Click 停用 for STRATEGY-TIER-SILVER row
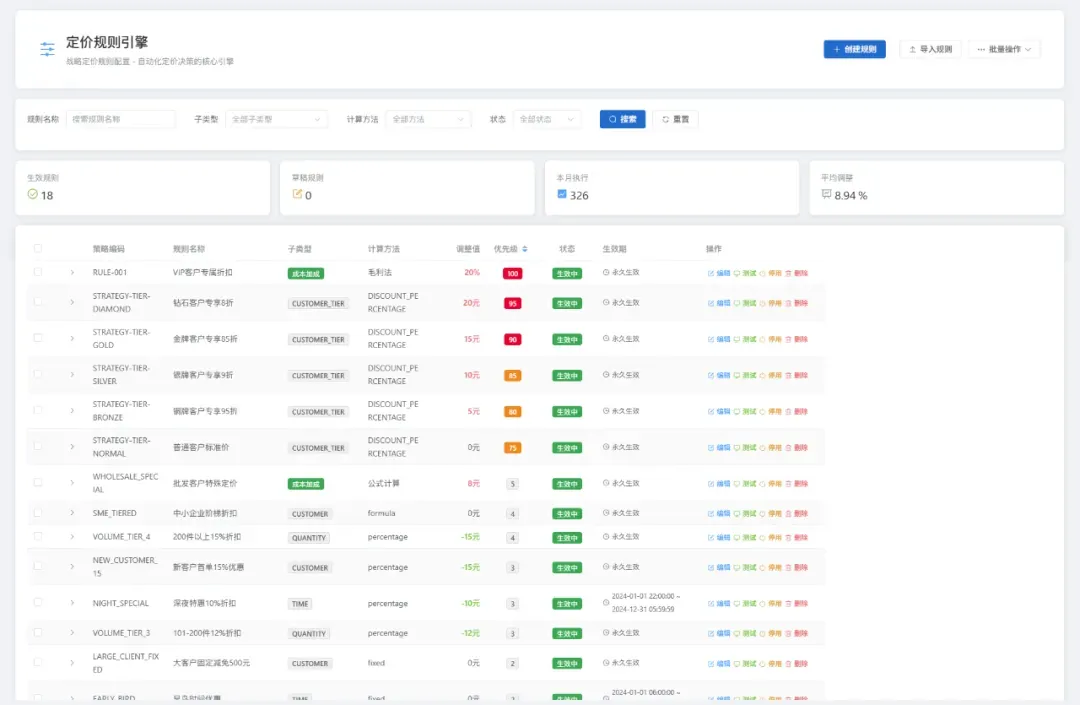Image resolution: width=1080 pixels, height=705 pixels. pos(771,375)
